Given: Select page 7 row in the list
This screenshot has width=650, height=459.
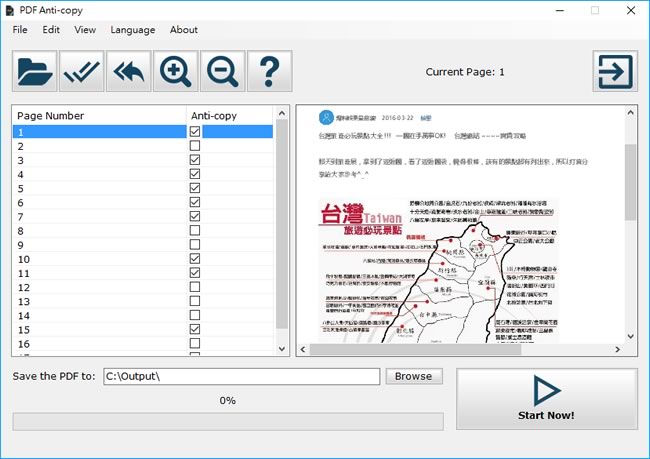Looking at the screenshot, I should 98,216.
